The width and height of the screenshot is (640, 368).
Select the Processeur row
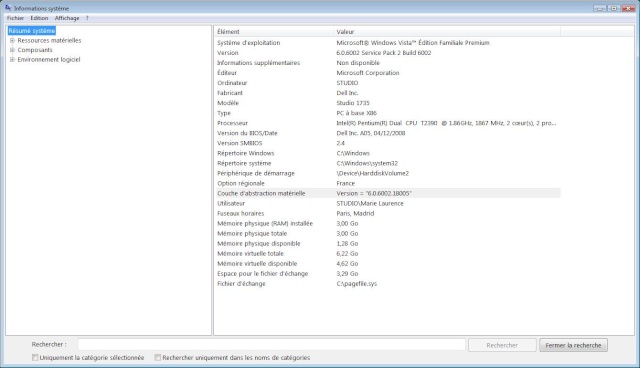[x=387, y=123]
